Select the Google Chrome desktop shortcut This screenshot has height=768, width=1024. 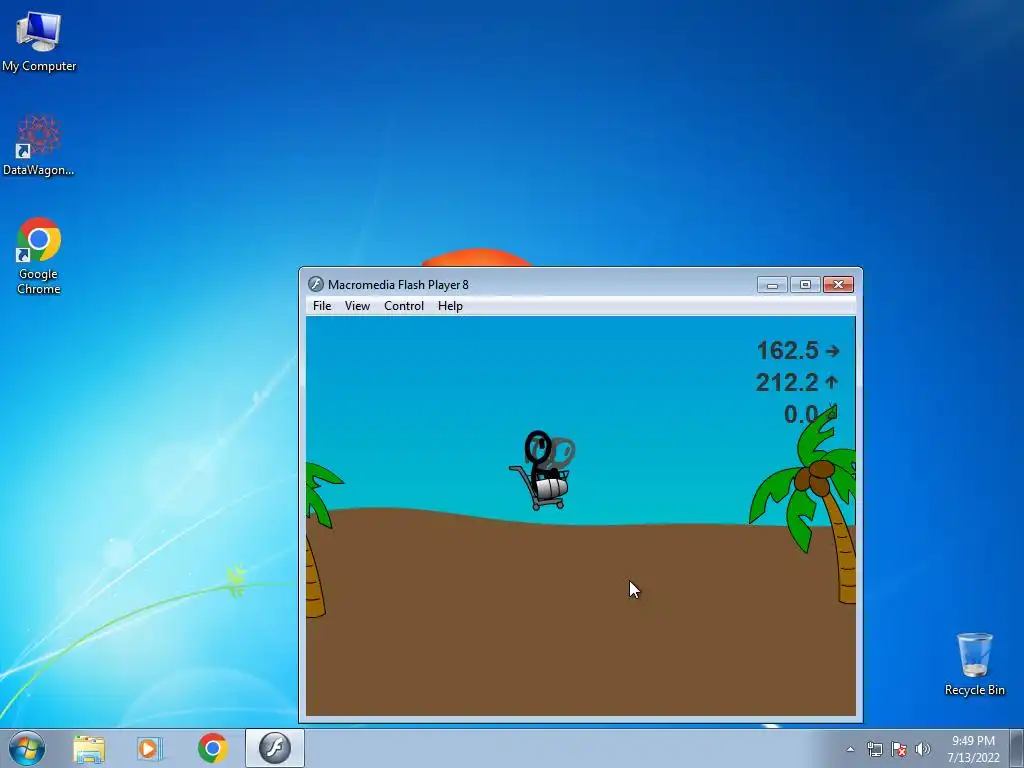pos(39,255)
